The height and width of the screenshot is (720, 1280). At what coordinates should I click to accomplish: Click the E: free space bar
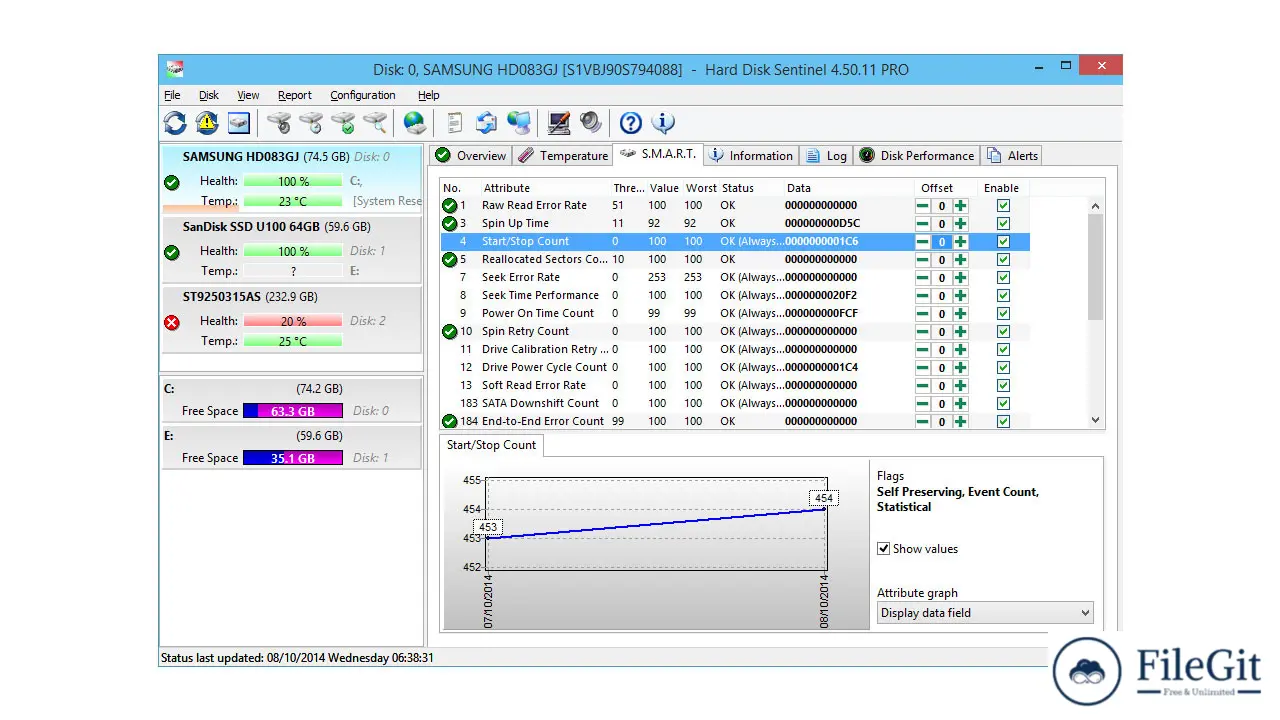coord(293,458)
